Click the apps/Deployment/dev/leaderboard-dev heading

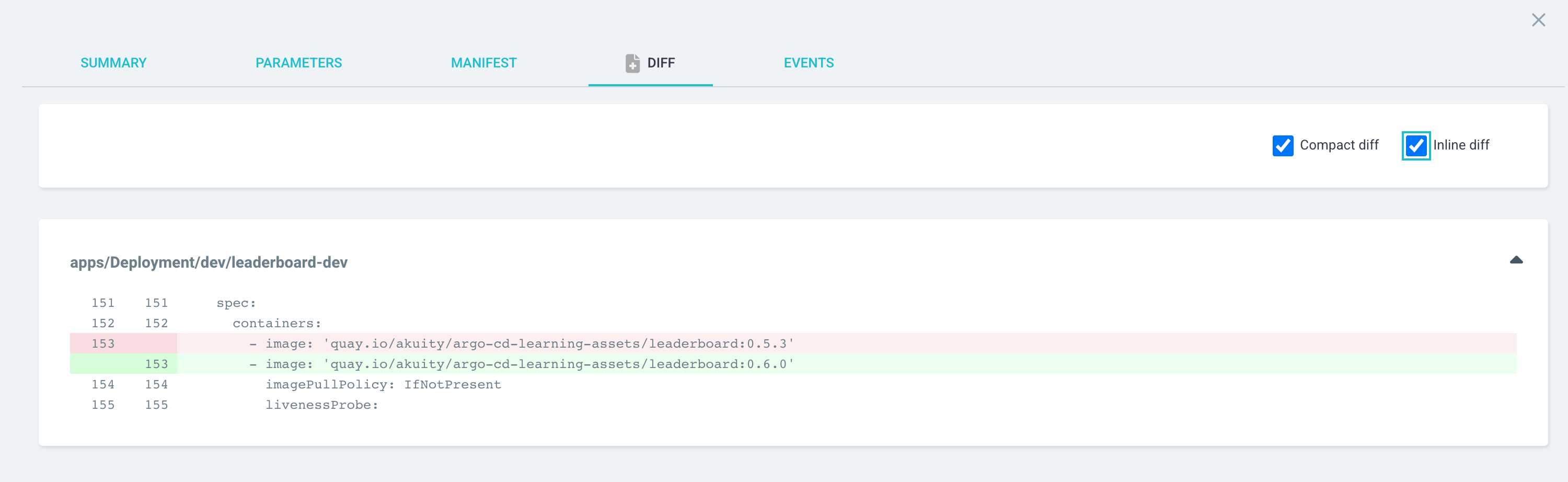click(208, 262)
